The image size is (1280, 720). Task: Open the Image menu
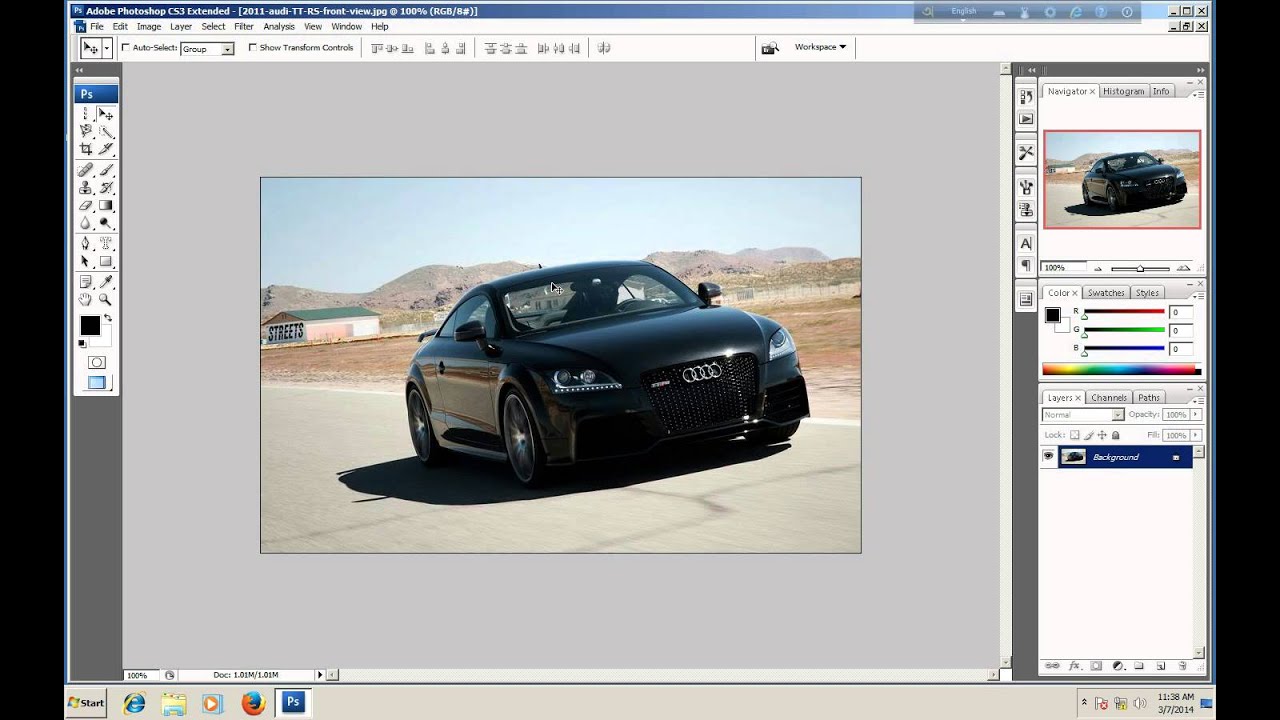[x=148, y=26]
